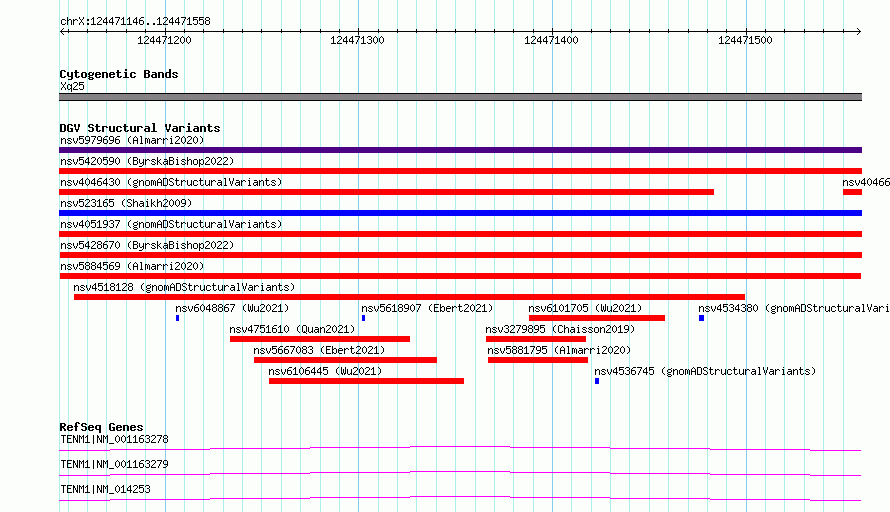This screenshot has height=512, width=890.
Task: Click the nsv4046430 (gnomADStructuralVariants) label
Action: [x=171, y=182]
